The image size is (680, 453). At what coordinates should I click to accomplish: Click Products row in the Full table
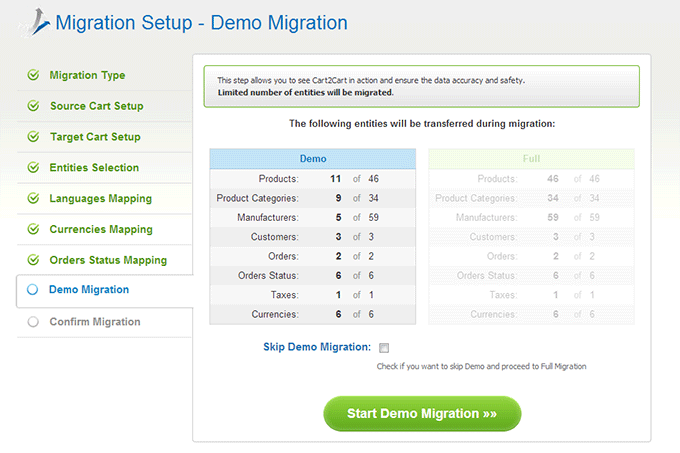(x=531, y=179)
